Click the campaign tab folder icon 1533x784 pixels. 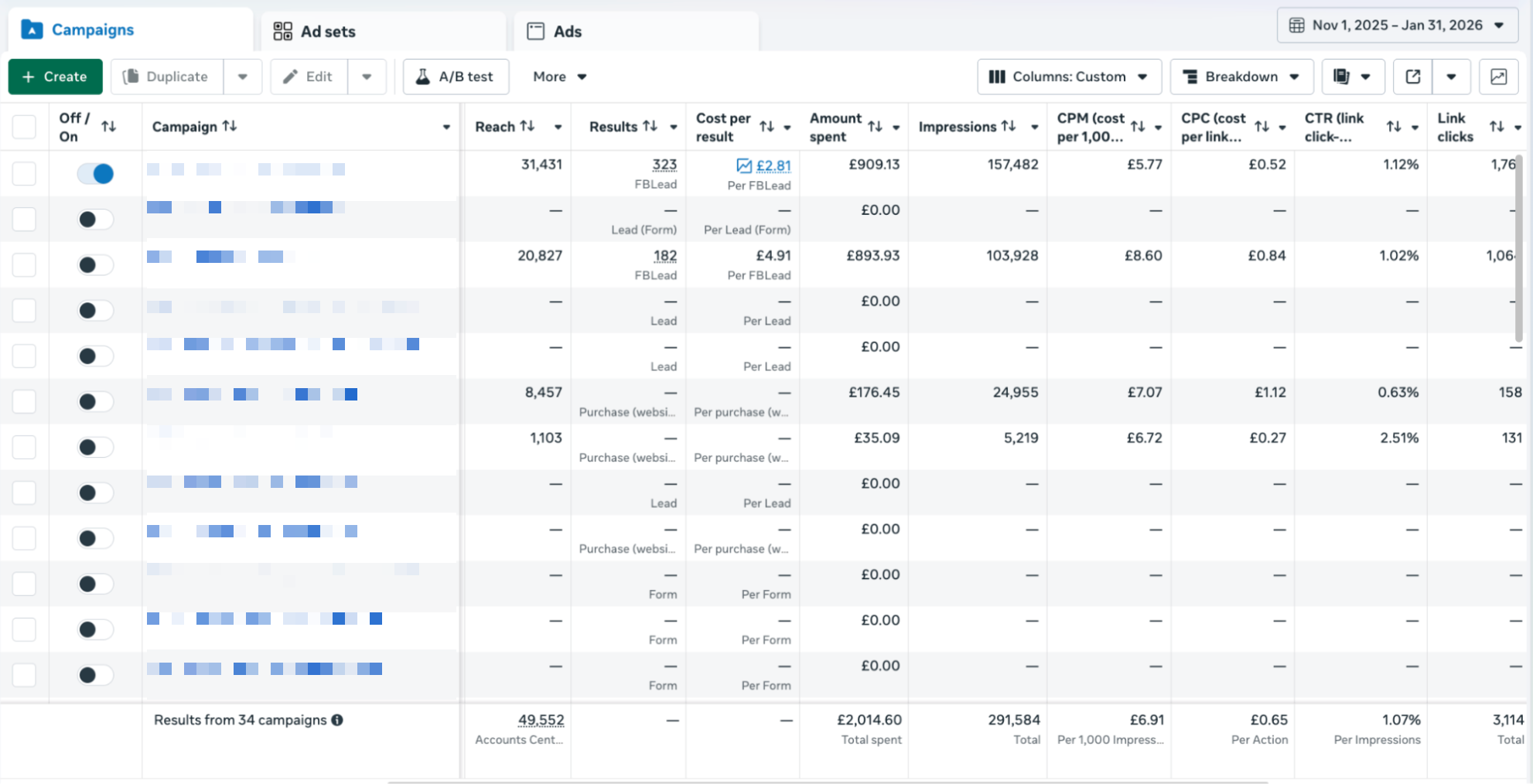[x=32, y=30]
